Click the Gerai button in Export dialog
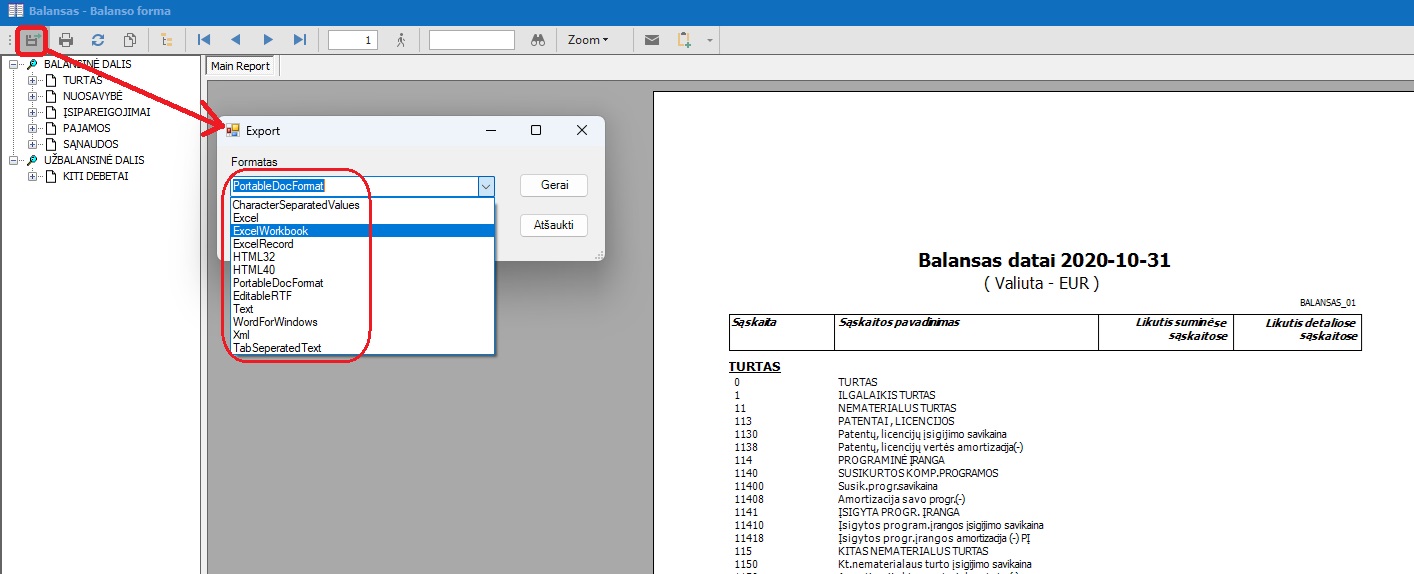The image size is (1414, 574). (x=553, y=186)
